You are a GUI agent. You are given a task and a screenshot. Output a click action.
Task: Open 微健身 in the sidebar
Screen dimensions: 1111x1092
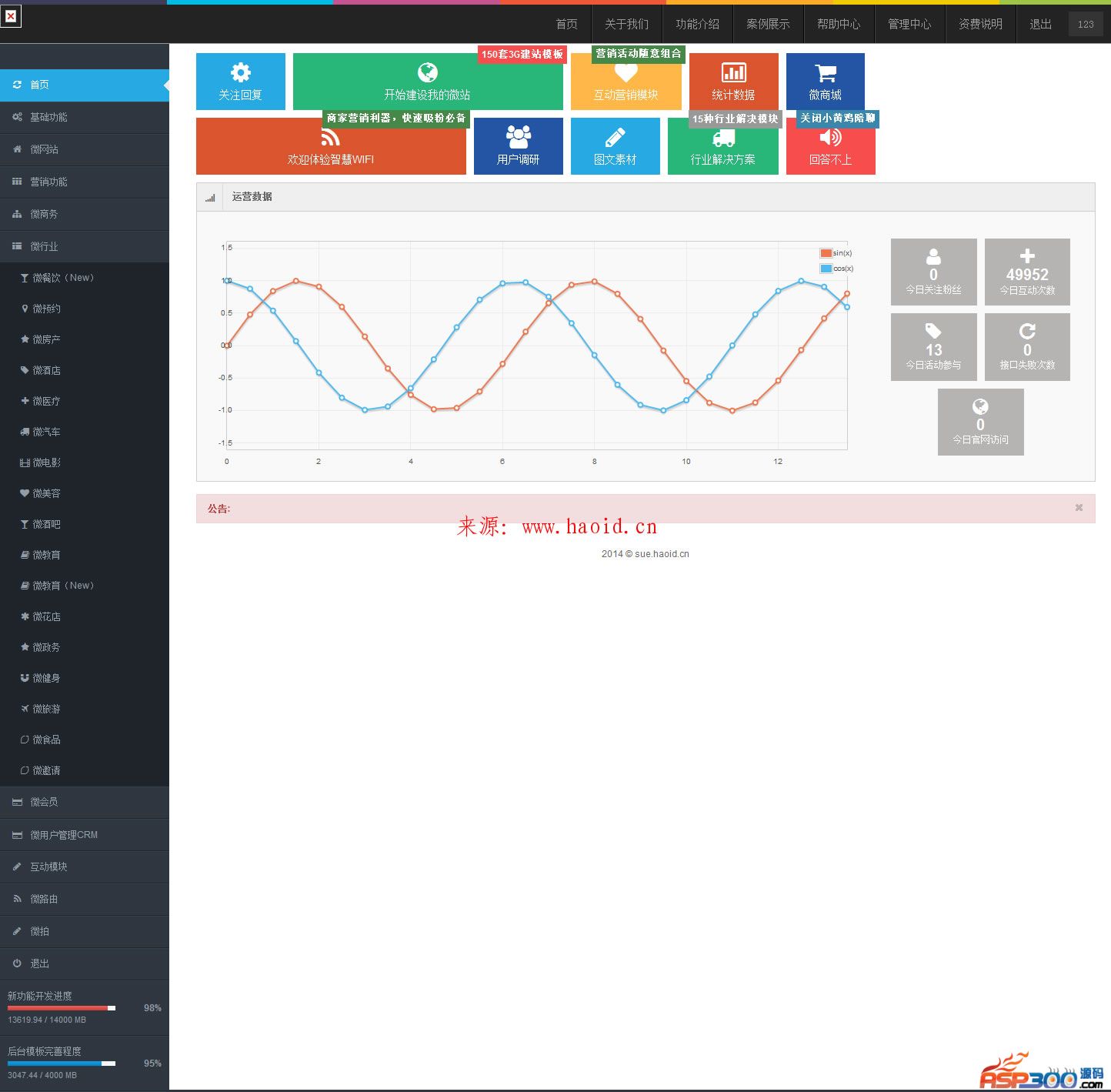(x=85, y=678)
